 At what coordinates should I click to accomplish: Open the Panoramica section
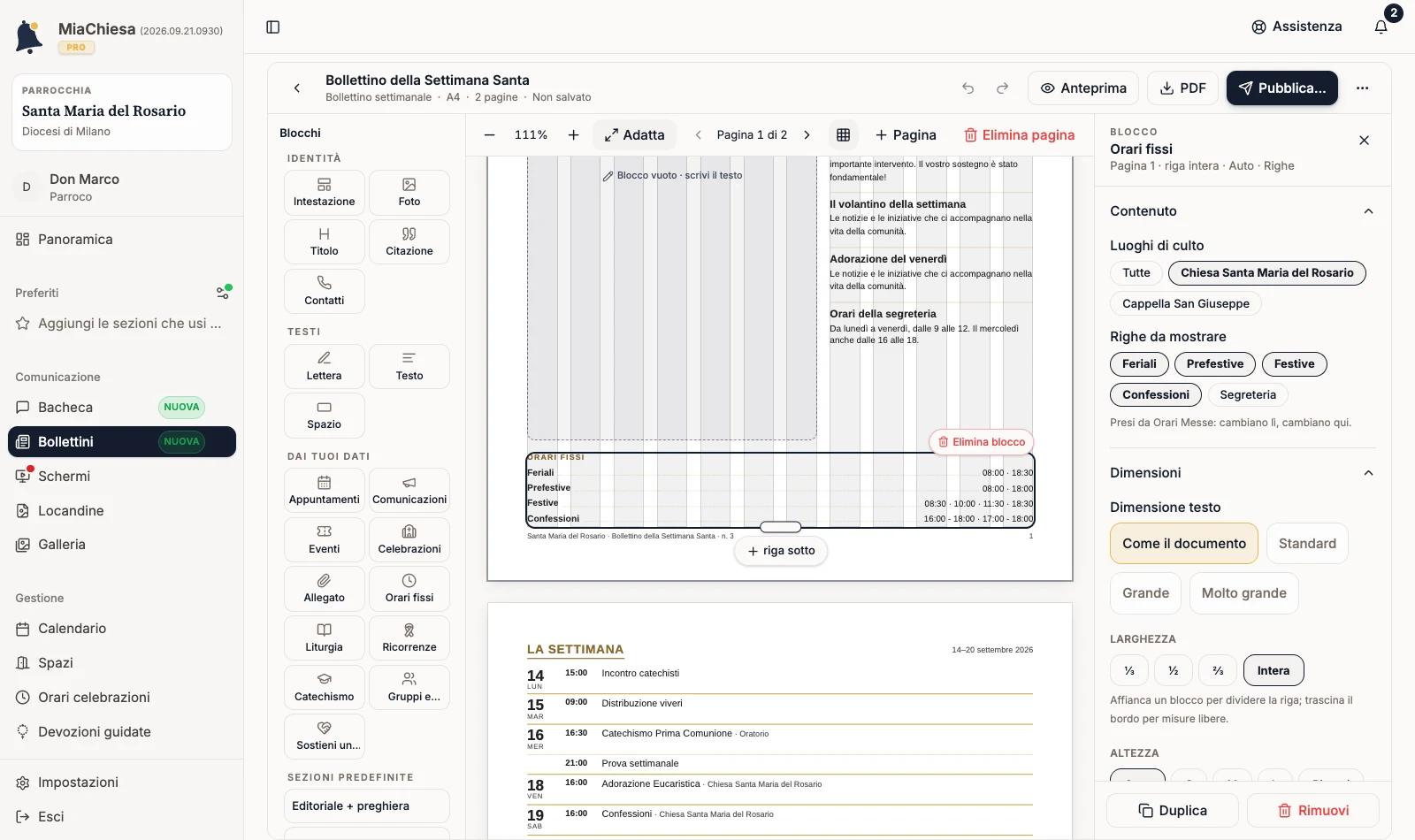coord(122,240)
